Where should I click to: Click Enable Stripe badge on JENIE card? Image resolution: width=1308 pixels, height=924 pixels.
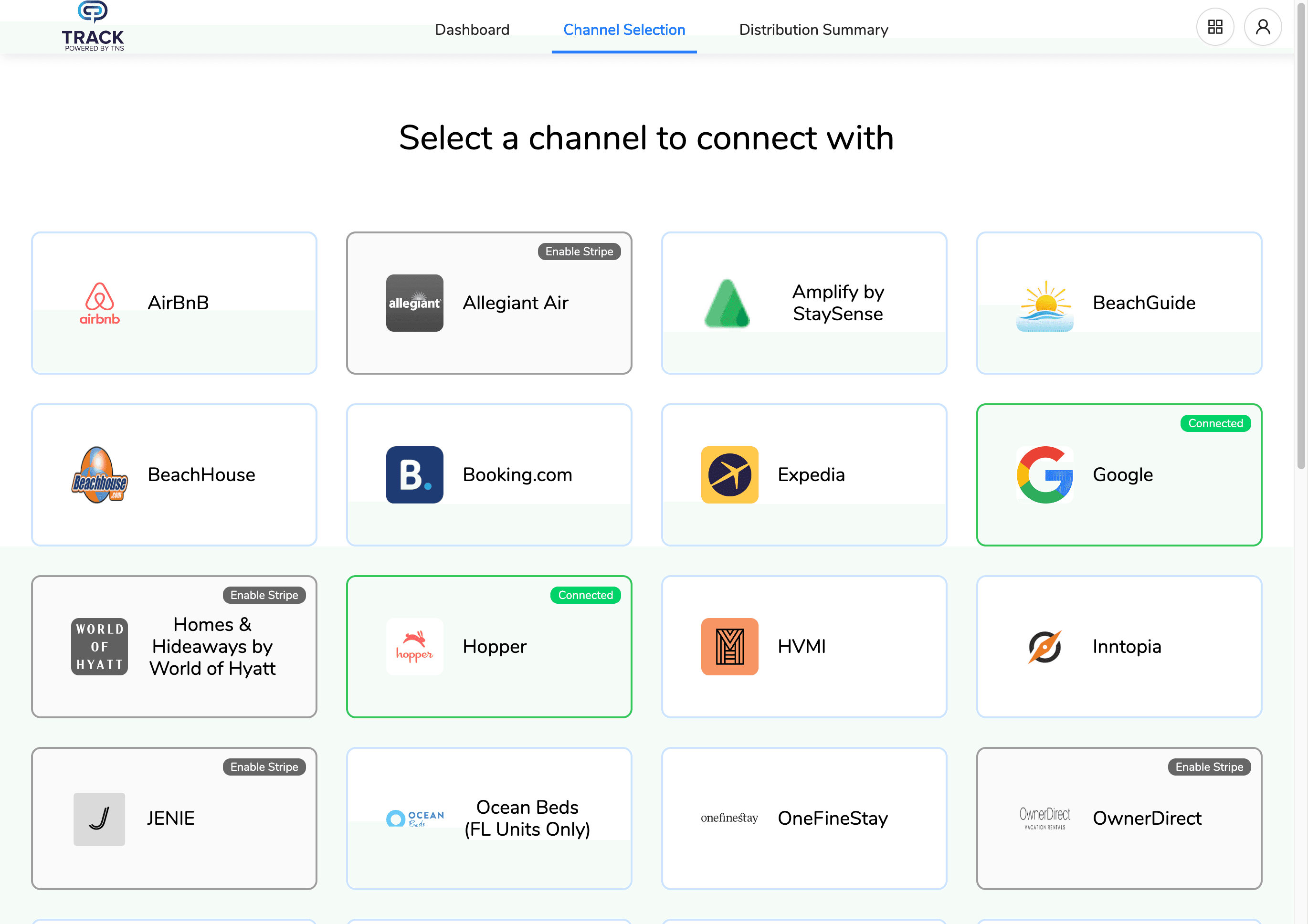point(264,767)
